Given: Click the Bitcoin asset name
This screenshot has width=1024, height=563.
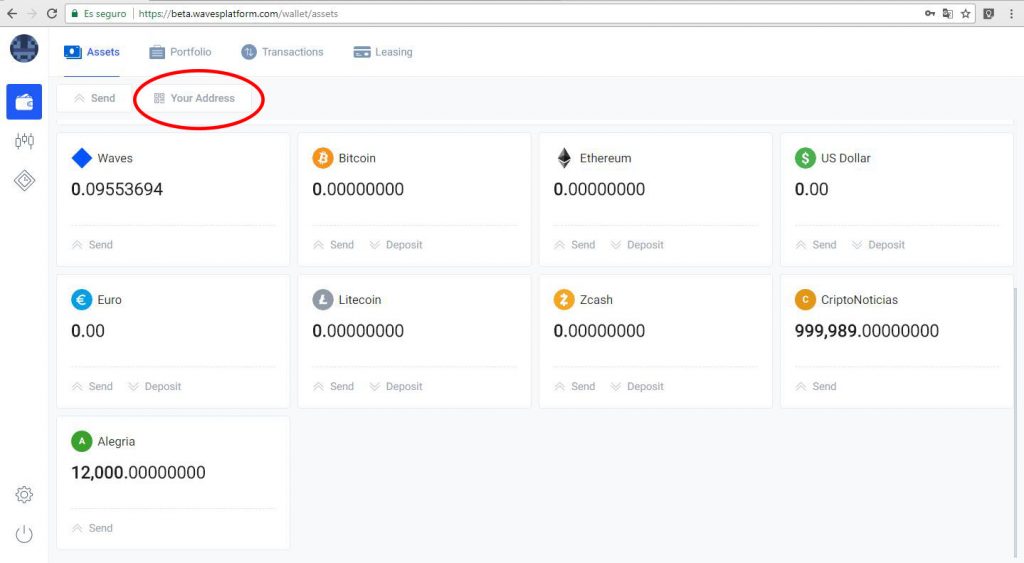Looking at the screenshot, I should [357, 158].
